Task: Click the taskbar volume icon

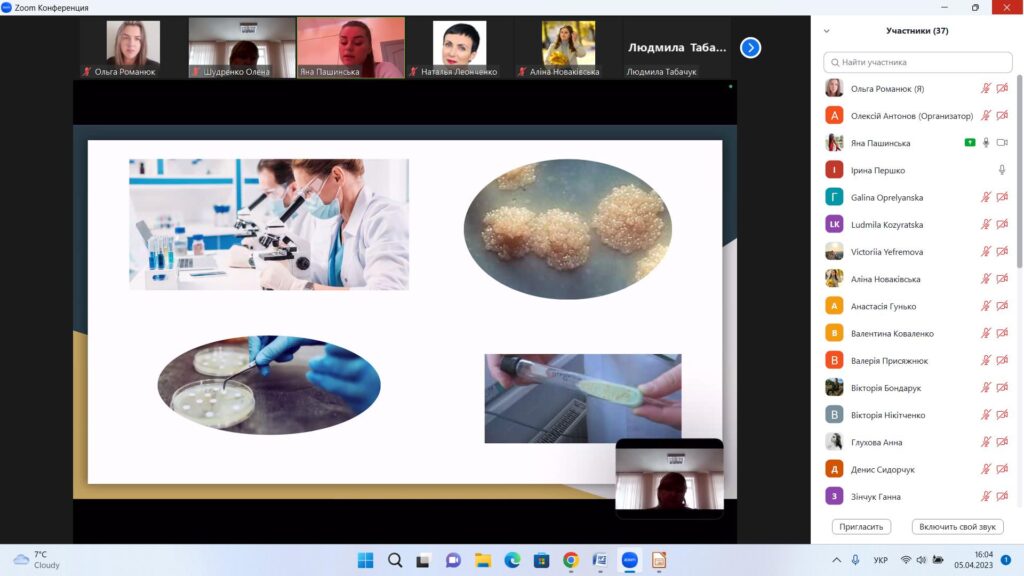Action: (921, 560)
